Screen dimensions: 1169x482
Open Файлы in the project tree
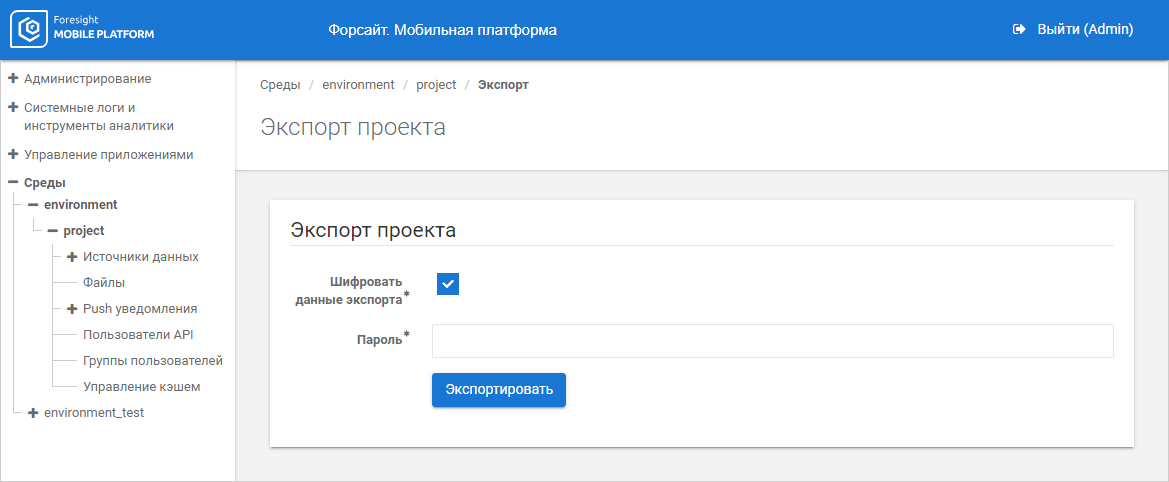[104, 283]
